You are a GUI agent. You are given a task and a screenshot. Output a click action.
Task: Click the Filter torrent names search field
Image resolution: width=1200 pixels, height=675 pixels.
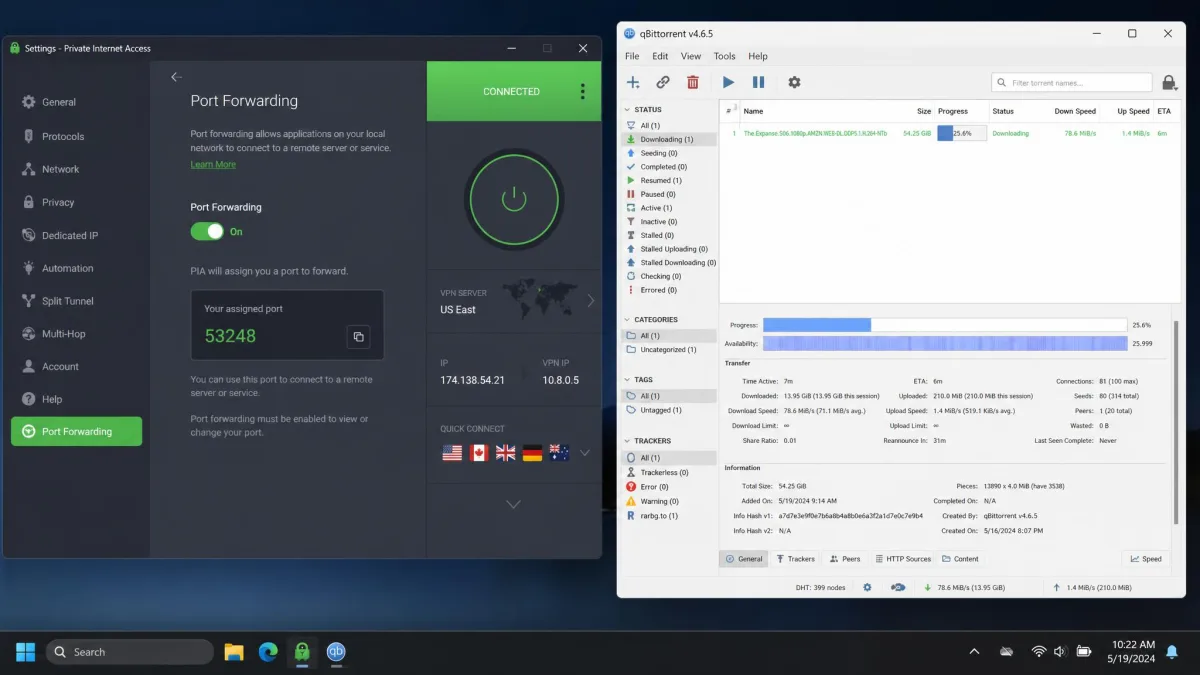coord(1072,83)
